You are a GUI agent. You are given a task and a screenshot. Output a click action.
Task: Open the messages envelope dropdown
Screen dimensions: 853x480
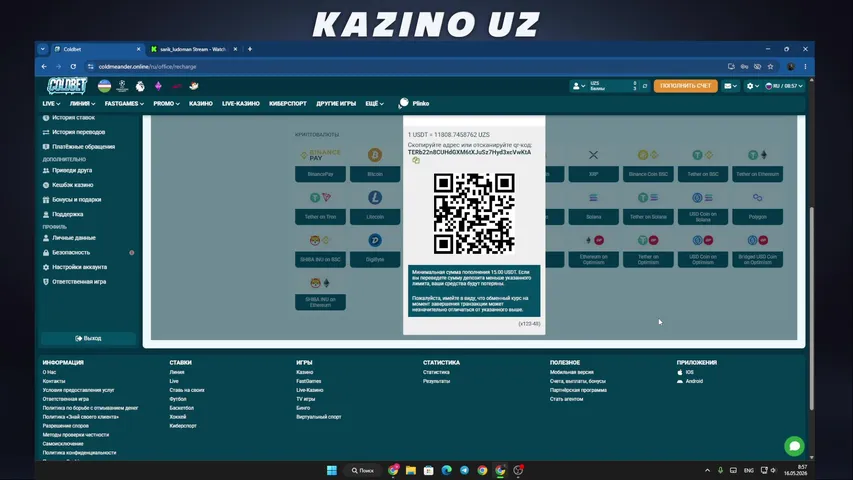tap(730, 86)
